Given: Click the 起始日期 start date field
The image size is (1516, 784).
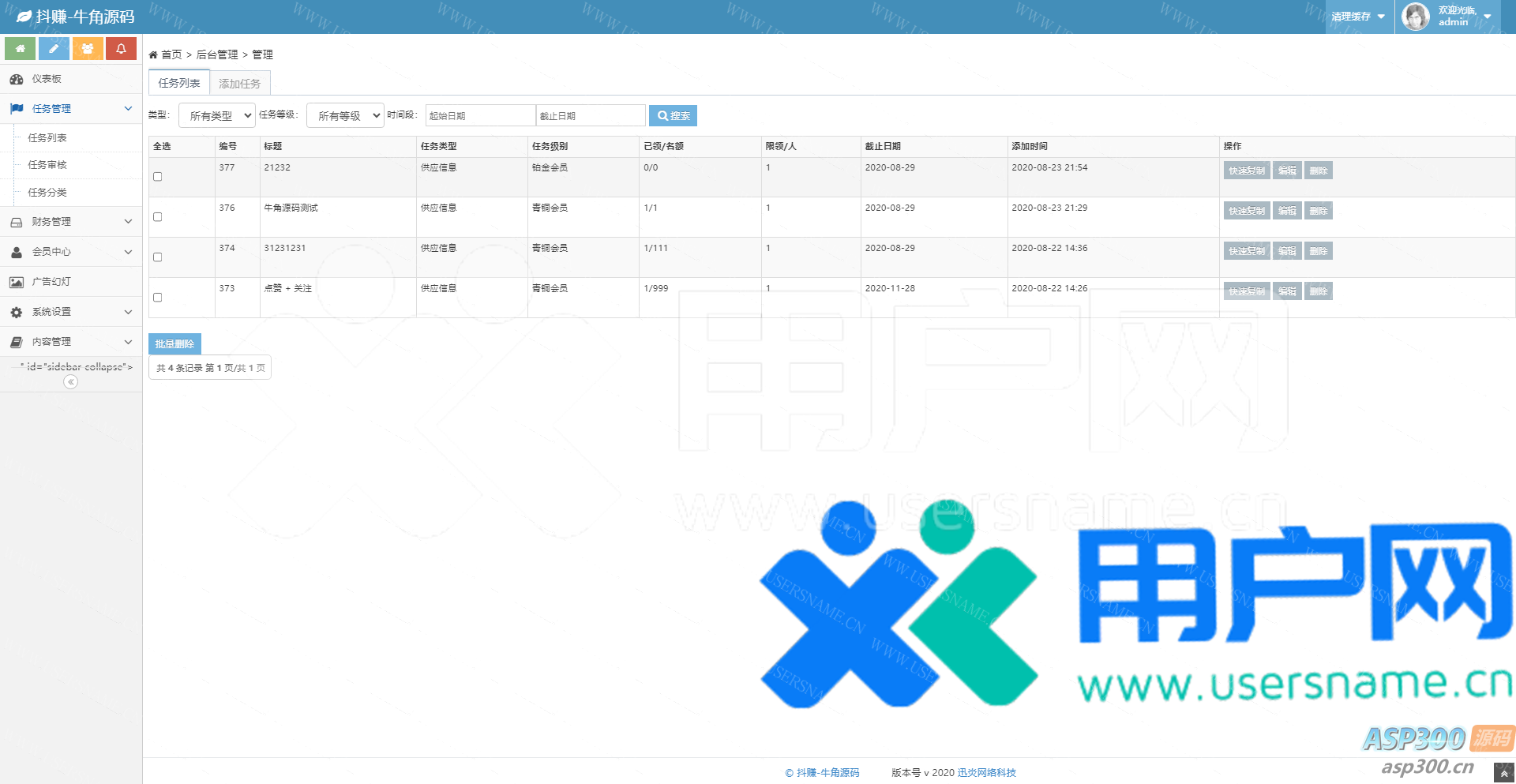Looking at the screenshot, I should click(481, 115).
